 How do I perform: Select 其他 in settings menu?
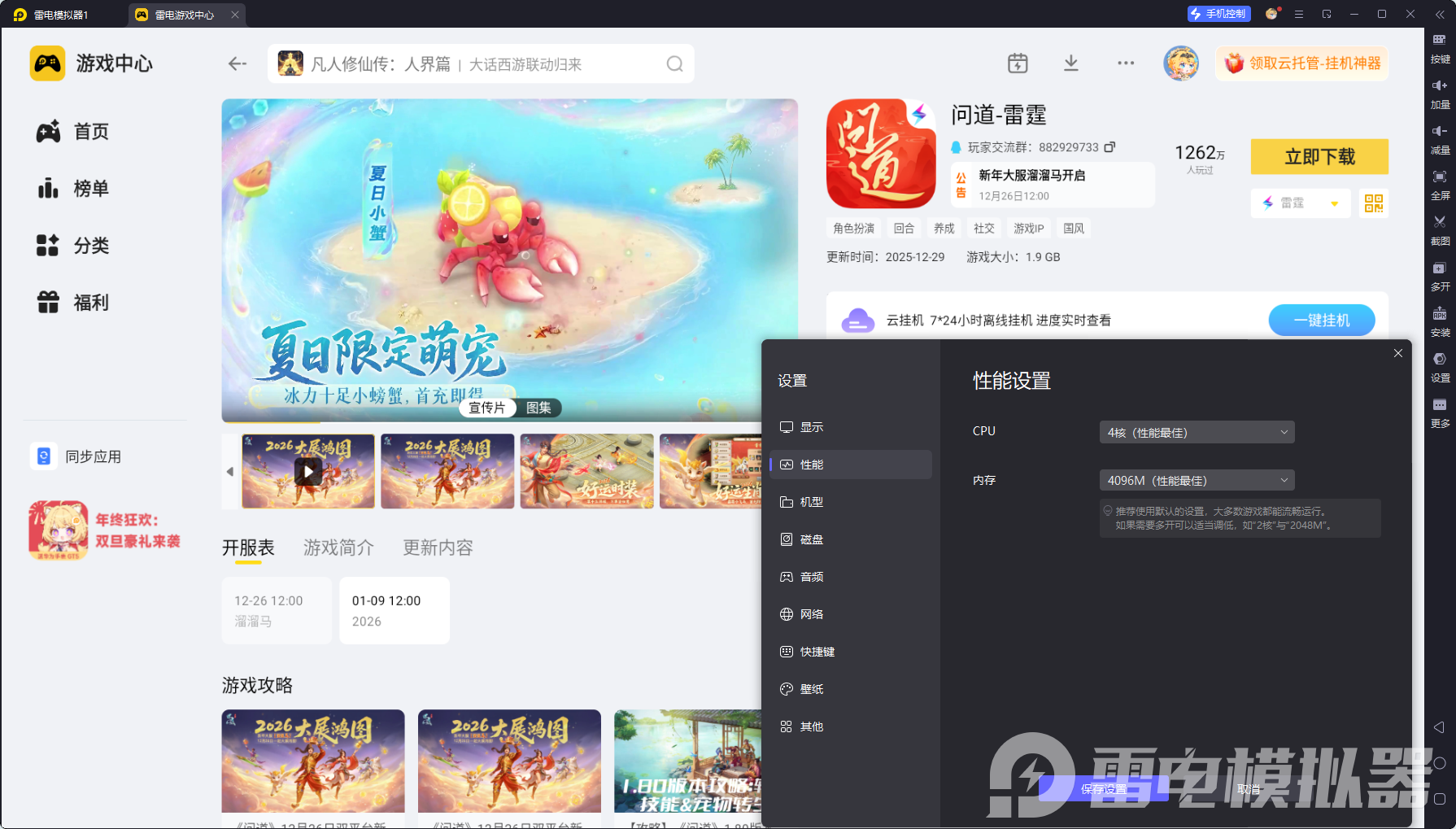851,726
